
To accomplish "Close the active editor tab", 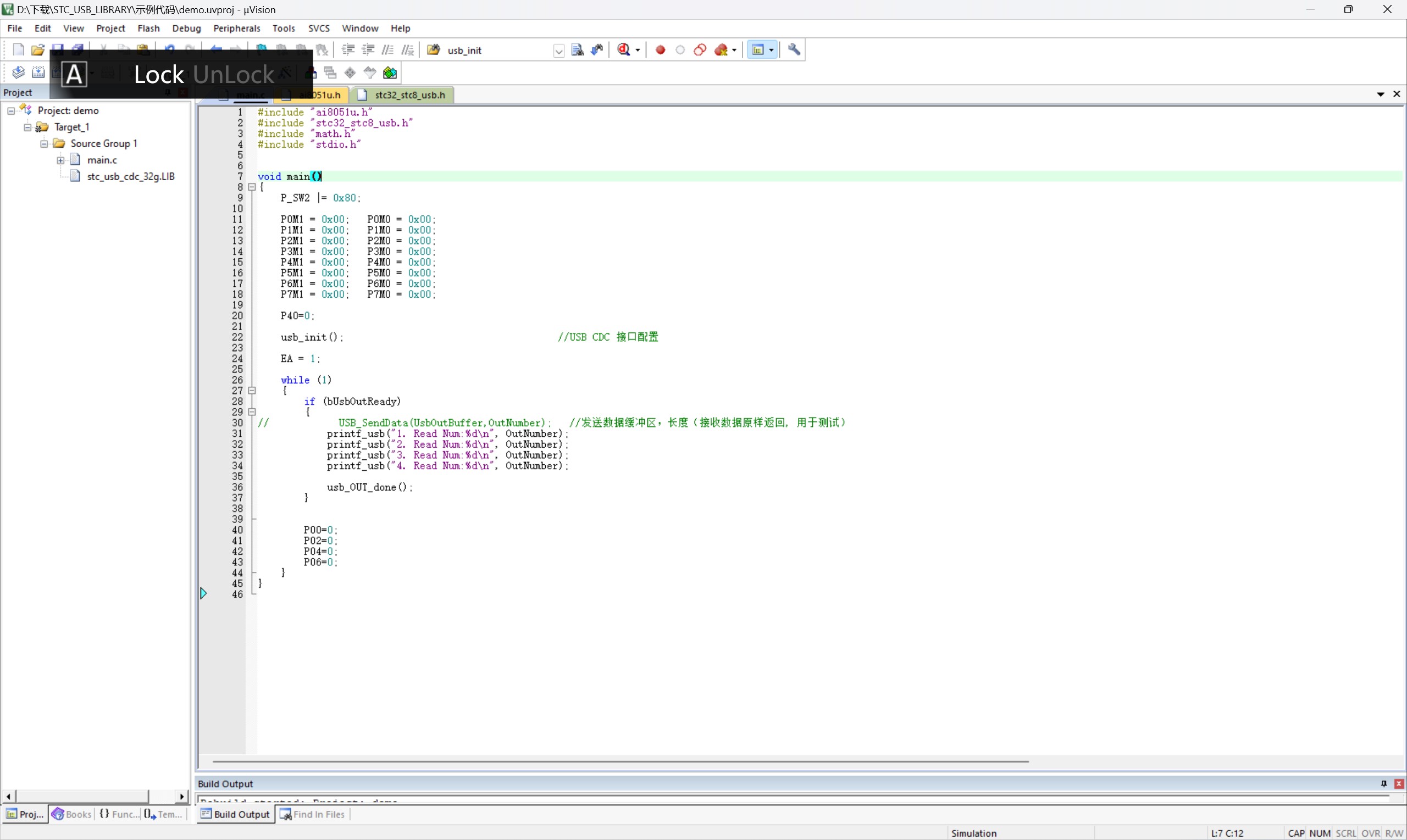I will pyautogui.click(x=1396, y=94).
